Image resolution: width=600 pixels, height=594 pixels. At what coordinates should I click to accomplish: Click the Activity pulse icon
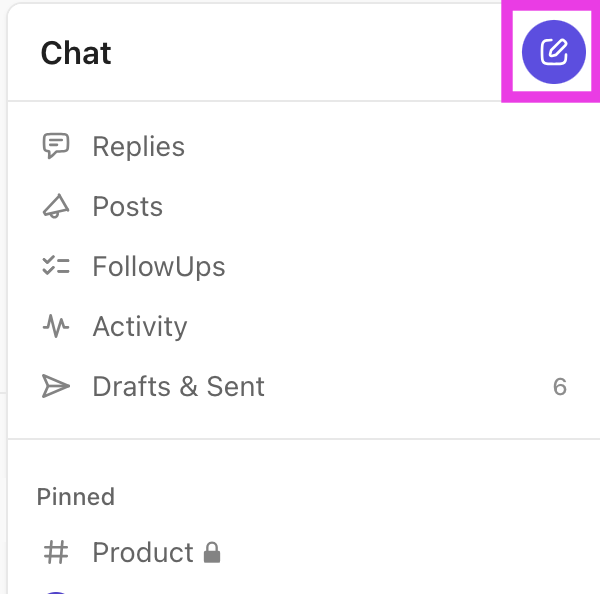(56, 326)
